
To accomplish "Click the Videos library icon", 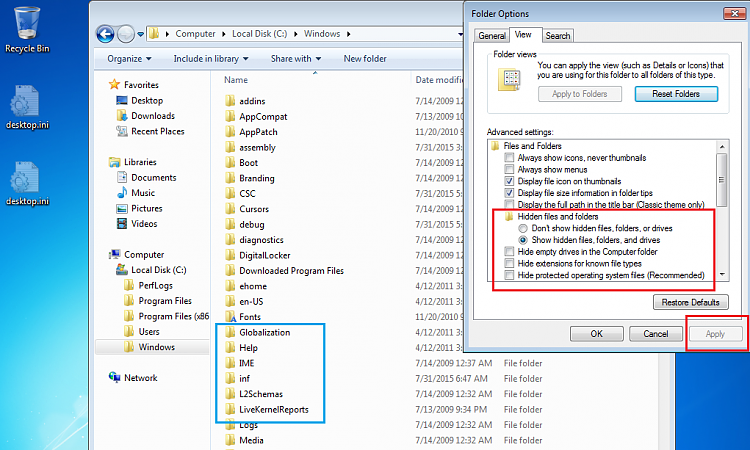I will (122, 224).
